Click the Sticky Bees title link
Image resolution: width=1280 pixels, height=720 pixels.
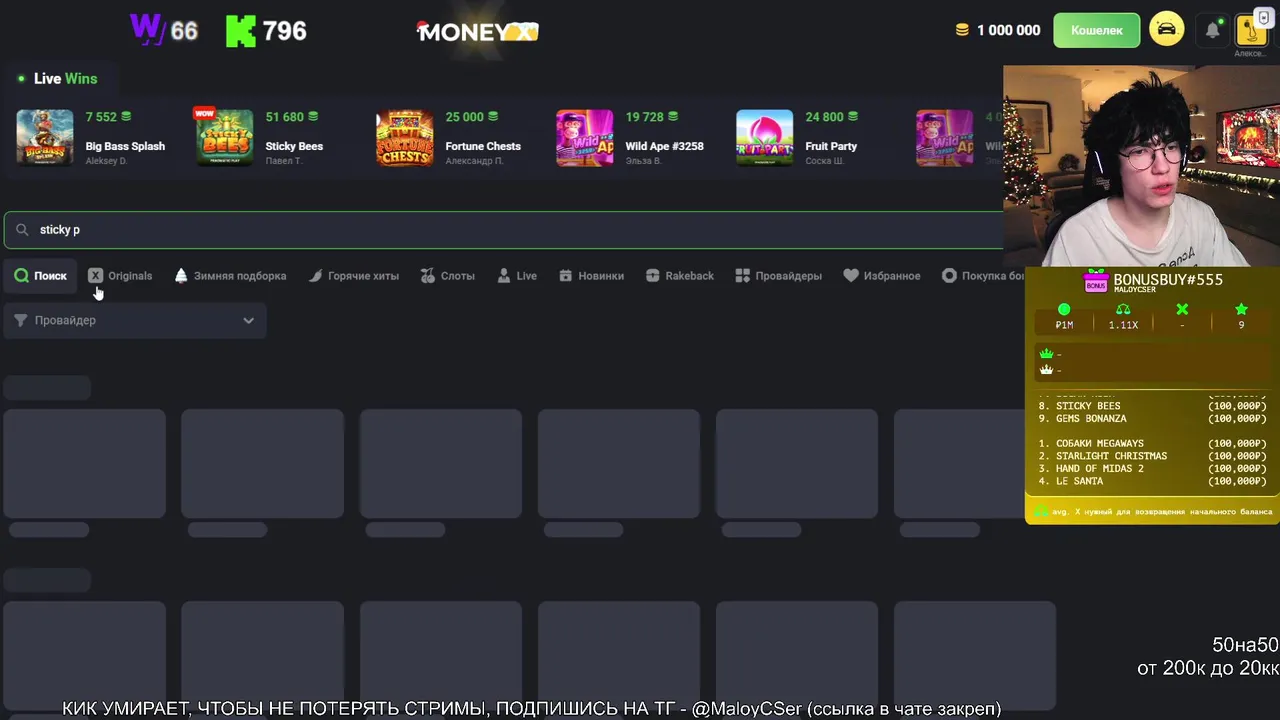(x=294, y=146)
